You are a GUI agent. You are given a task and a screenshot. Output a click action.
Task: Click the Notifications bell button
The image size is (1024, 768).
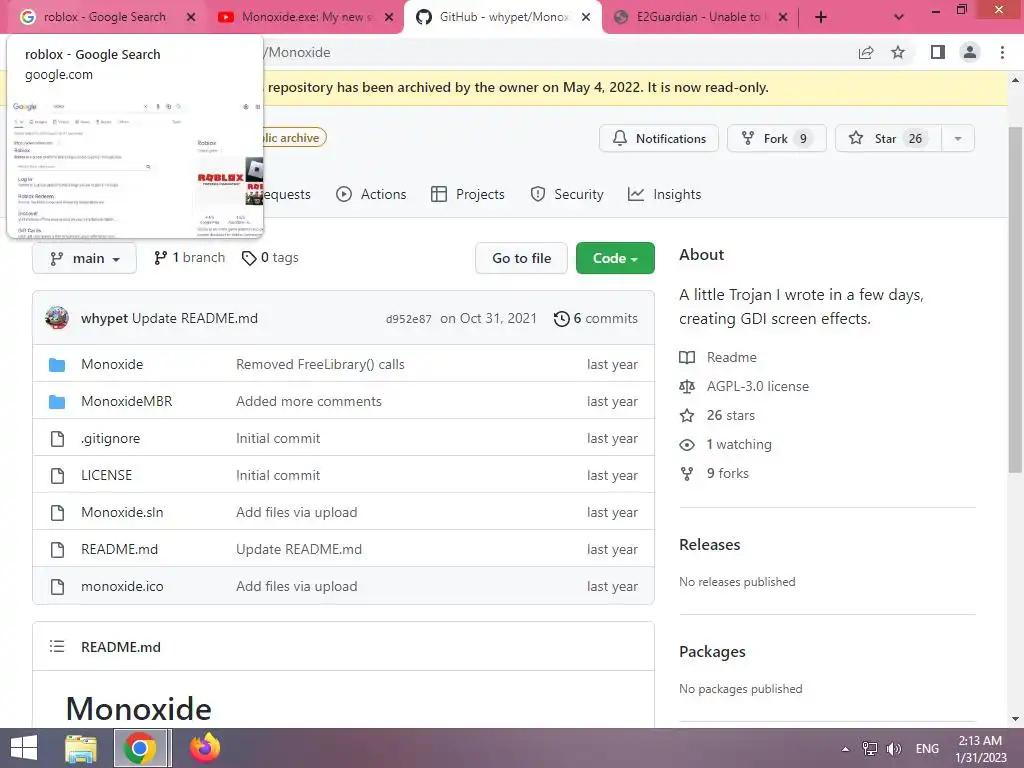coord(659,138)
